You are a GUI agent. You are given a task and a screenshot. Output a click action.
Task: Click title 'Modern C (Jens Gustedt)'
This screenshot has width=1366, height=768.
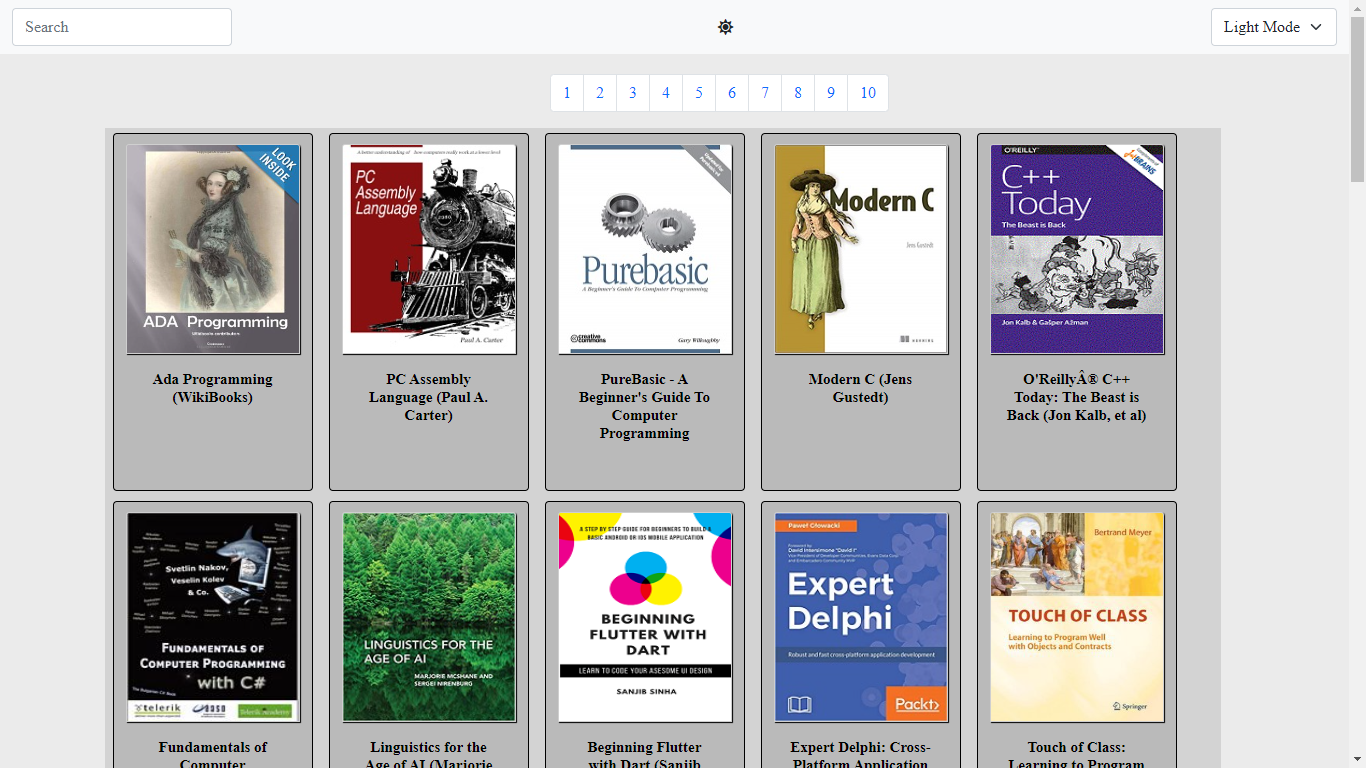(861, 388)
